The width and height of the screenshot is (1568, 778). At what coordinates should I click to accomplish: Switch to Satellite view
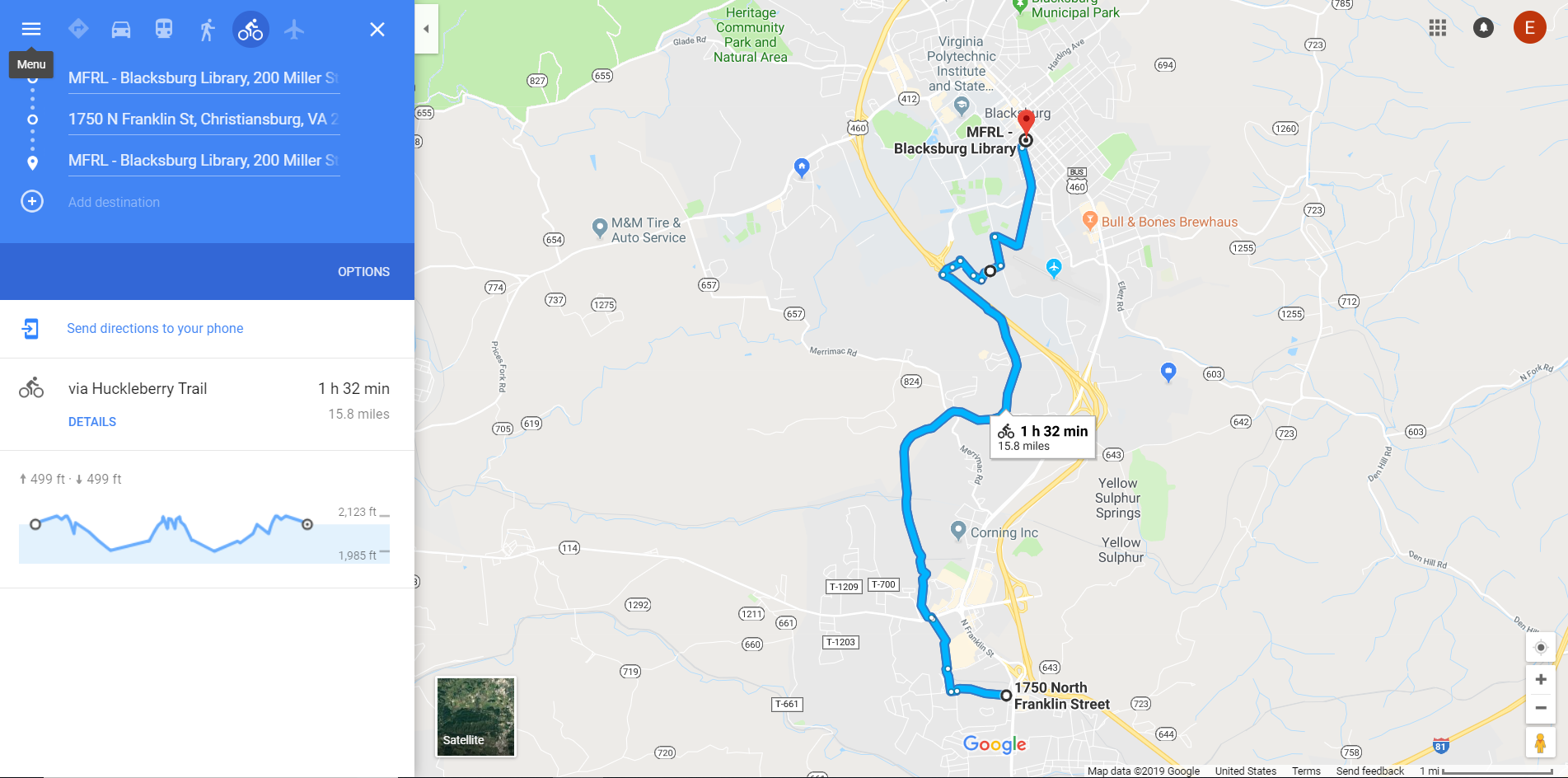(x=475, y=717)
